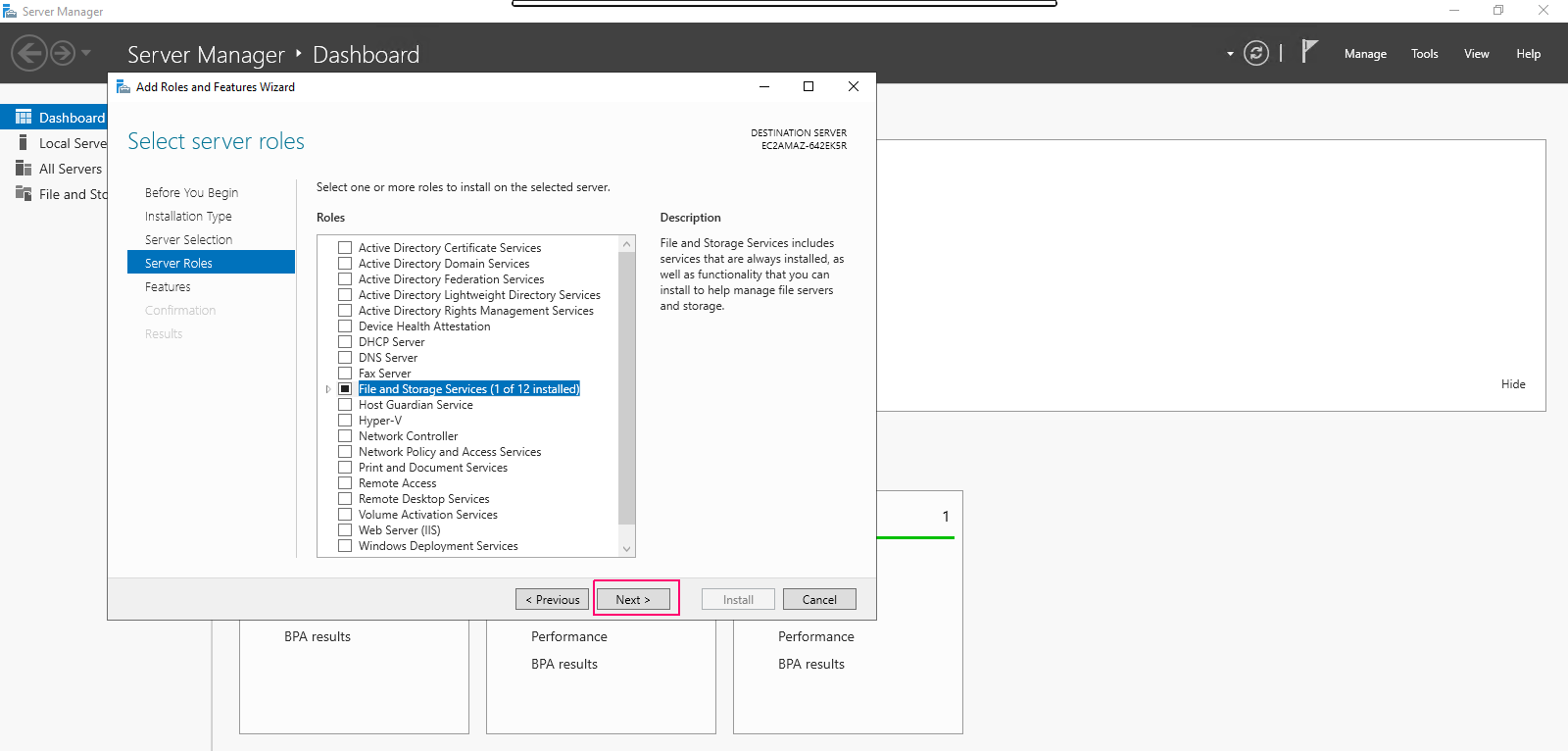The height and width of the screenshot is (751, 1568).
Task: Select the Server Roles step
Action: point(211,262)
